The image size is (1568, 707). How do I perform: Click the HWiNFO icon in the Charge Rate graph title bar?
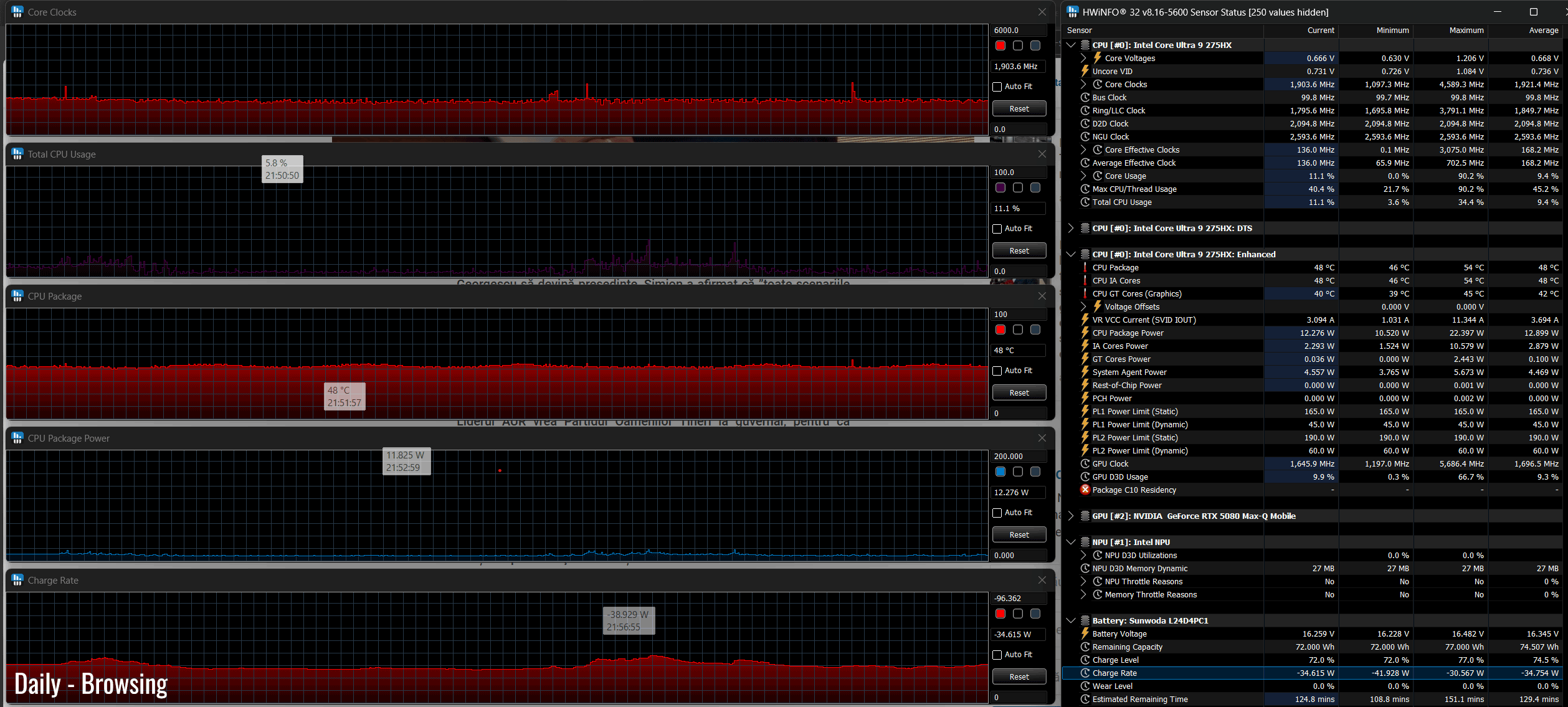point(17,580)
